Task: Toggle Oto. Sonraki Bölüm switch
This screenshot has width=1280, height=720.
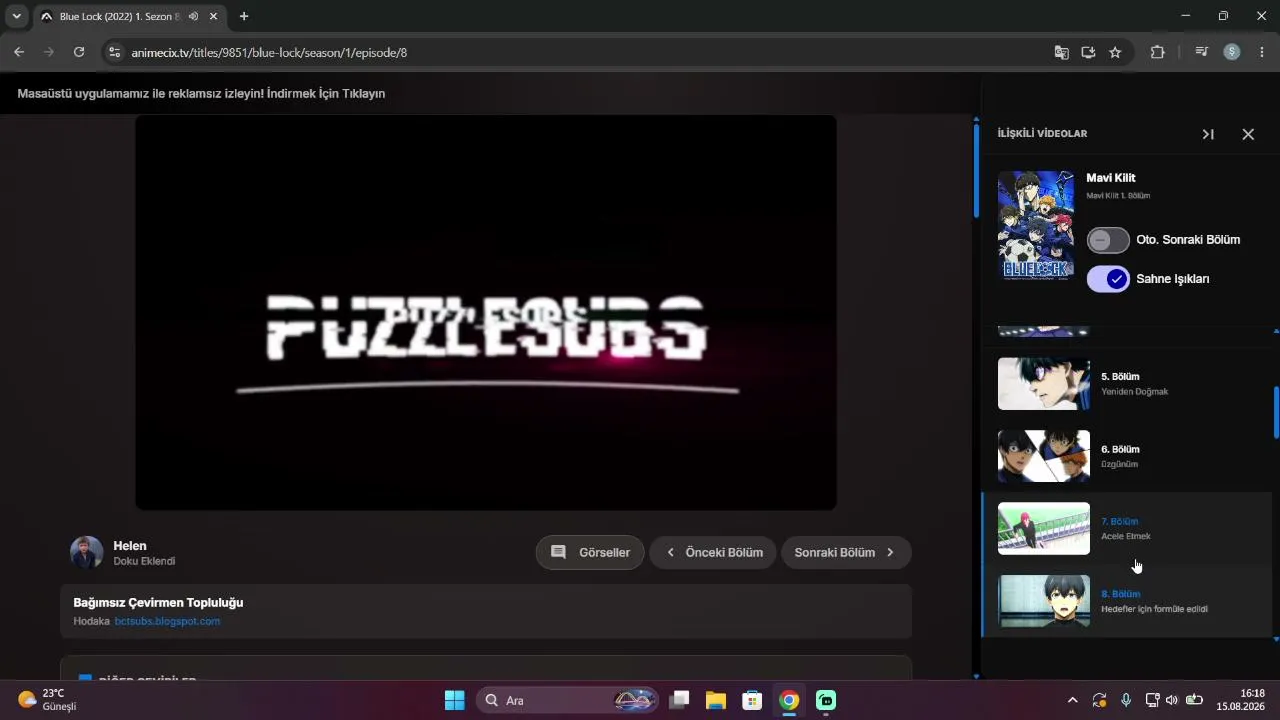Action: click(1108, 240)
